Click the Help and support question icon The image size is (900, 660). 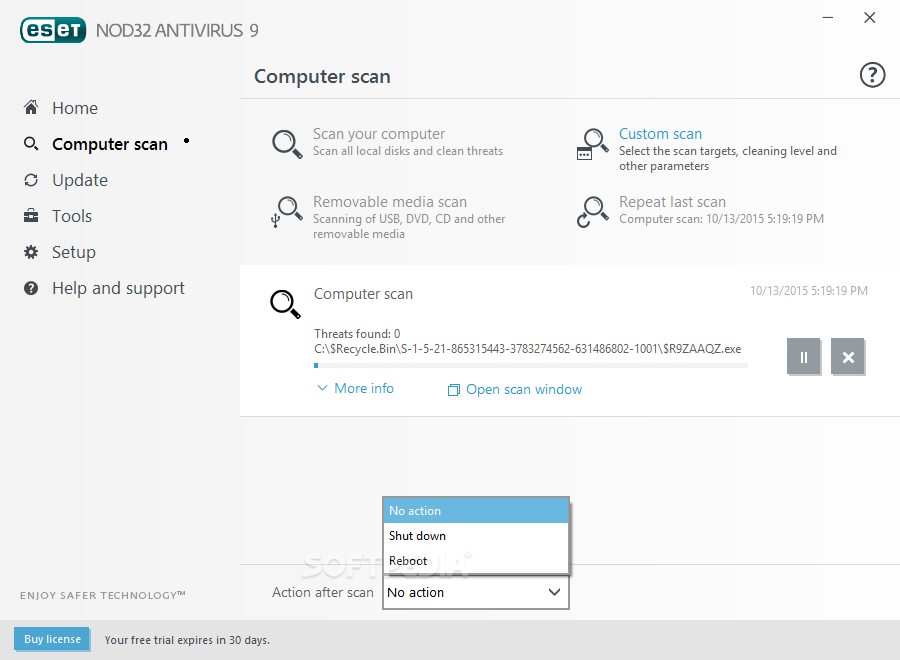pyautogui.click(x=31, y=288)
